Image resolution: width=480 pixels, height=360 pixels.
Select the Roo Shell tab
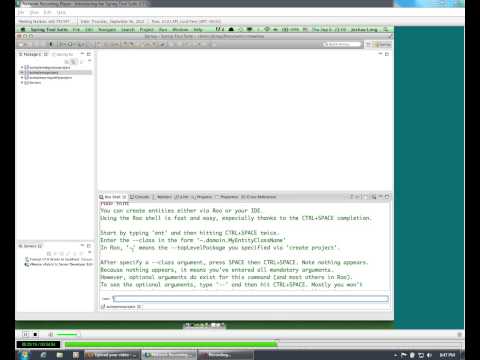click(112, 197)
